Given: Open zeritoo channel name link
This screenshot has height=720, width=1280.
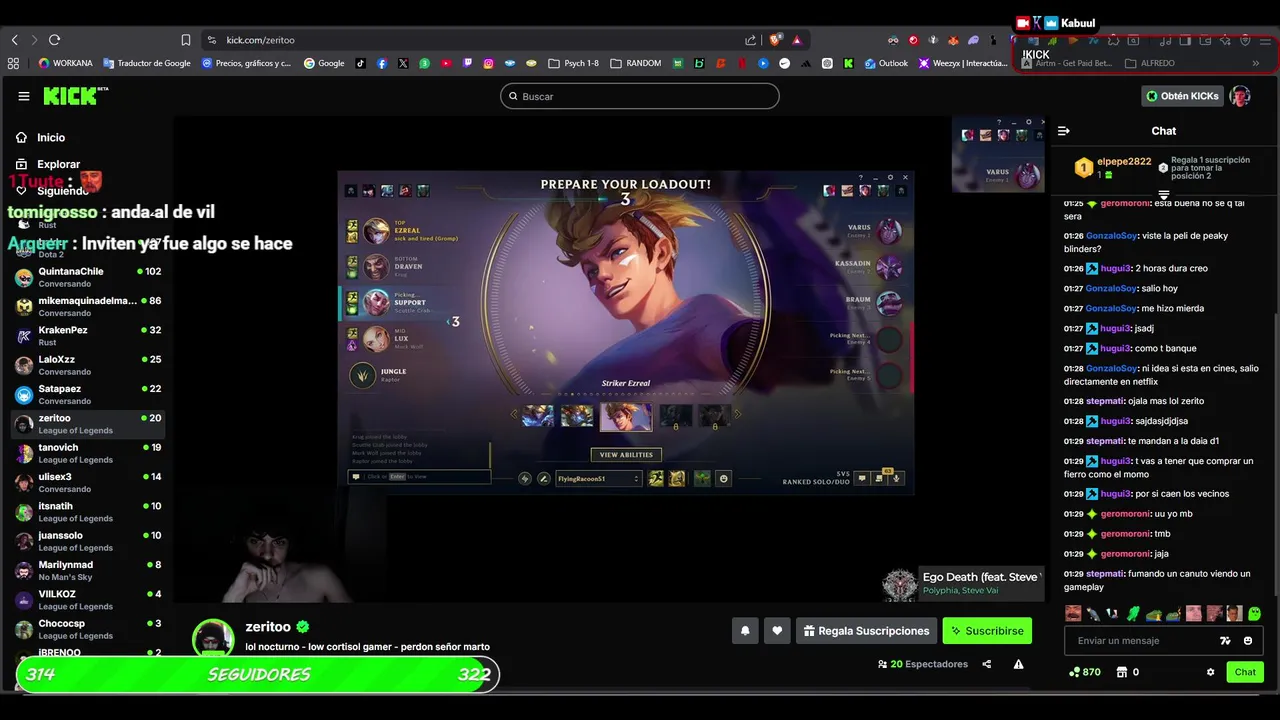Looking at the screenshot, I should pos(268,627).
